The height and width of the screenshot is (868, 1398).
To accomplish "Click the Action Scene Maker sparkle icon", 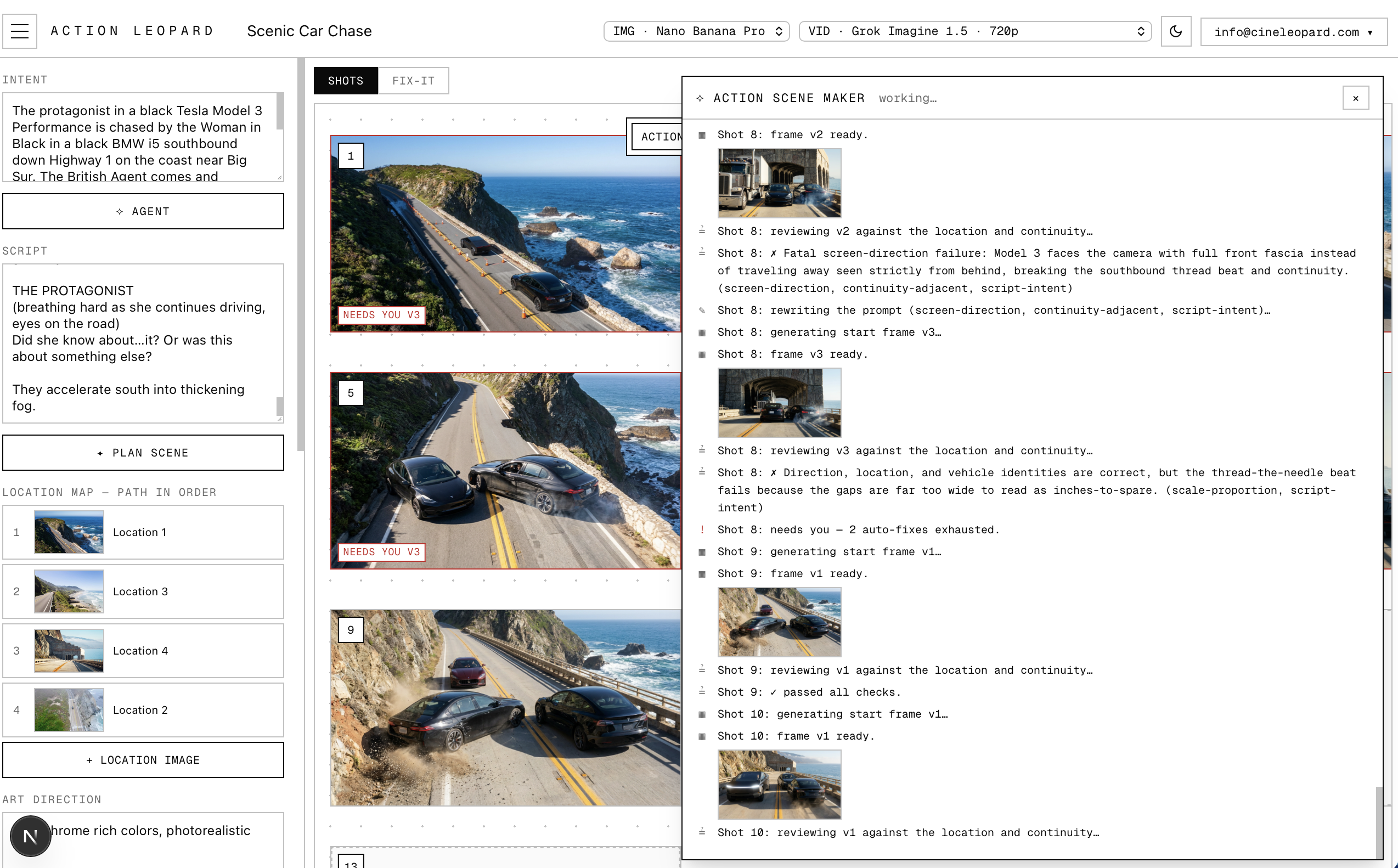I will coord(700,98).
